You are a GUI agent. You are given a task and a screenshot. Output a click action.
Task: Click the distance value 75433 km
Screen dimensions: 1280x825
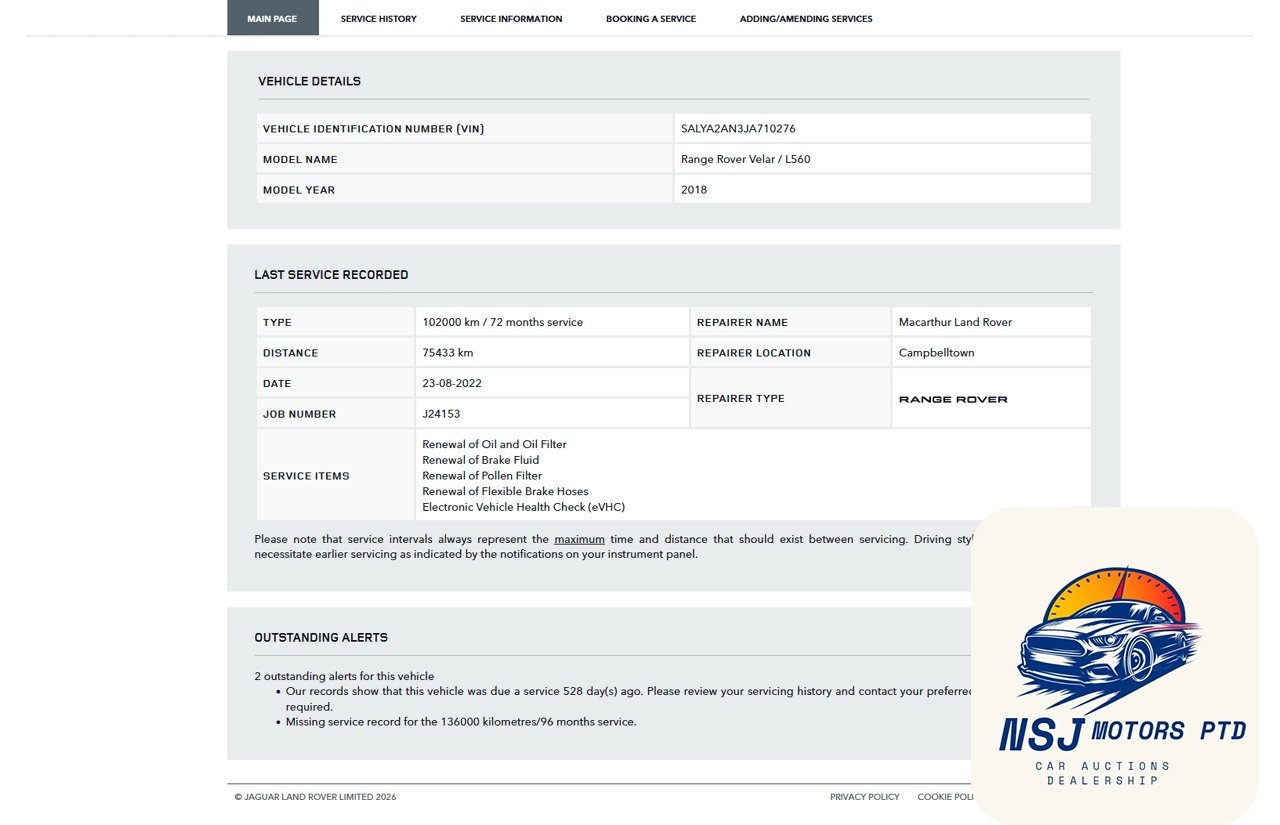447,353
